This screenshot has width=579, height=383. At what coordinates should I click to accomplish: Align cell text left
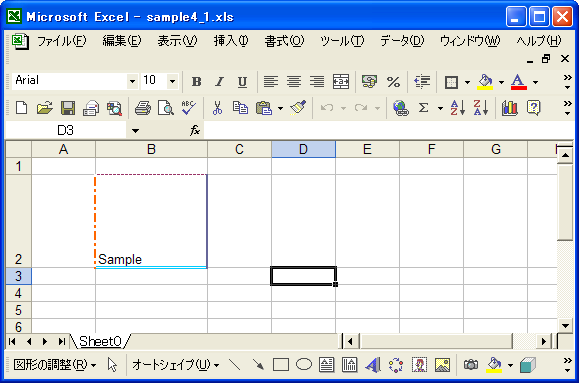tap(271, 82)
